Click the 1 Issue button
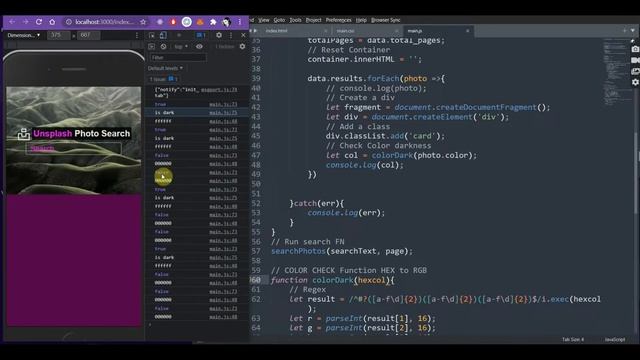Screen dimensions: 640x360 tap(163, 79)
